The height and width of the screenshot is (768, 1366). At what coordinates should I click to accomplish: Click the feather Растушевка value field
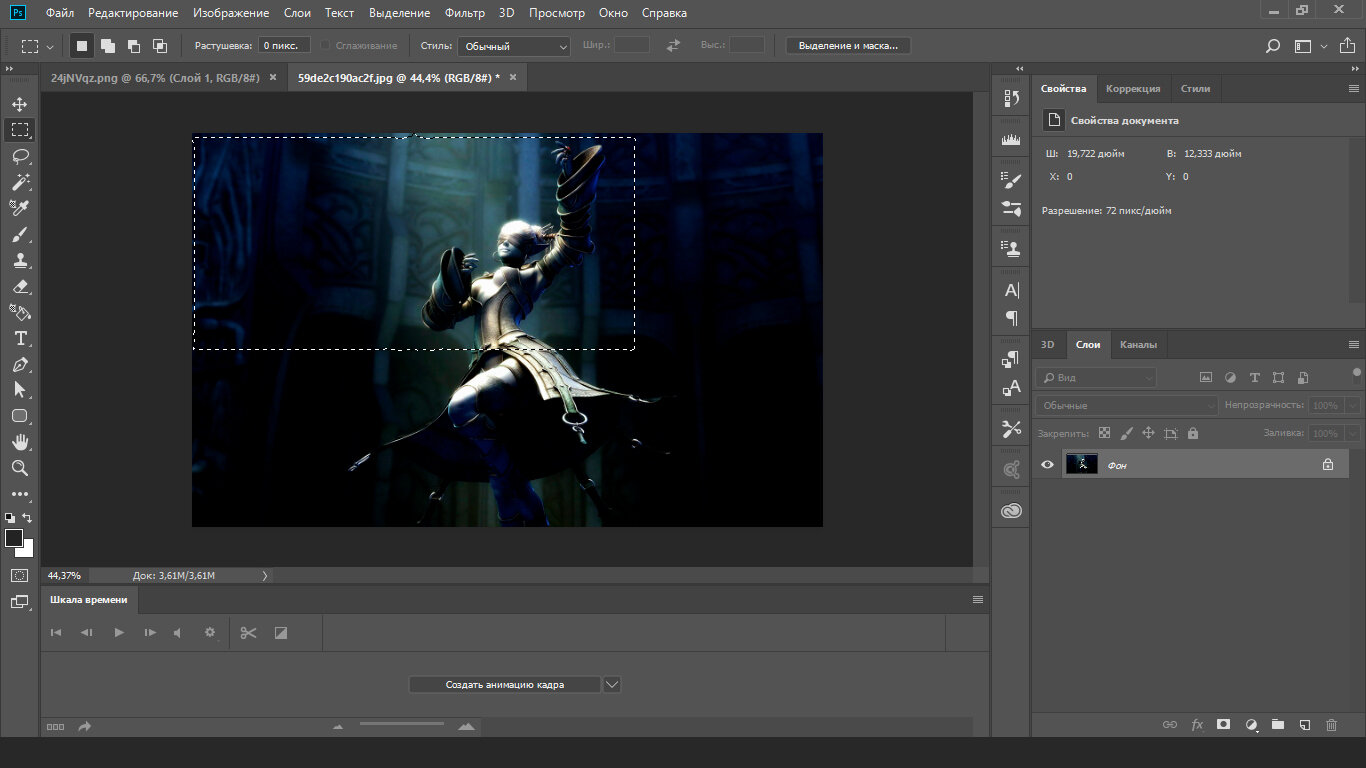[284, 46]
